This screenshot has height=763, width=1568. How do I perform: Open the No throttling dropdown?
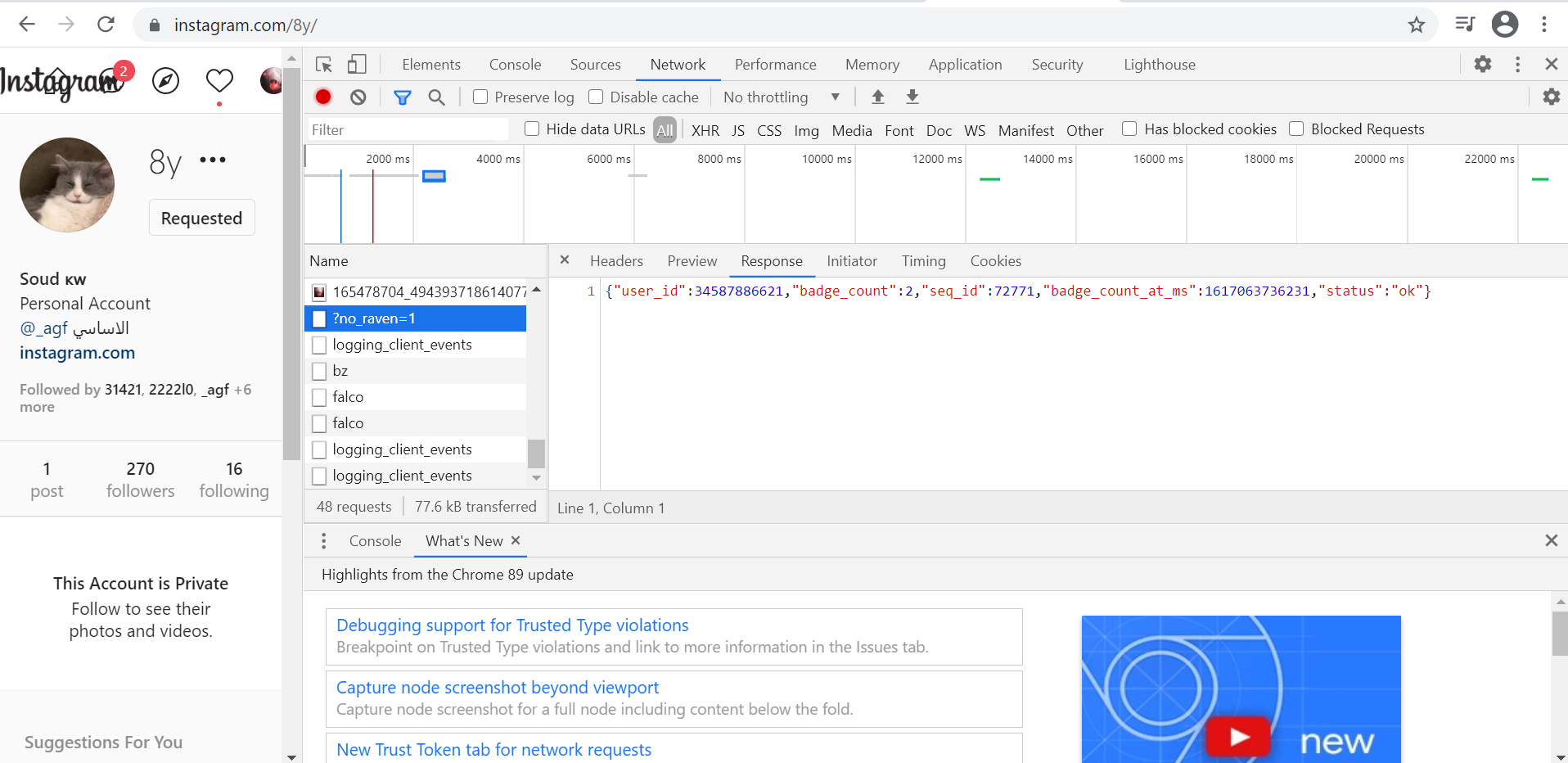[x=780, y=97]
